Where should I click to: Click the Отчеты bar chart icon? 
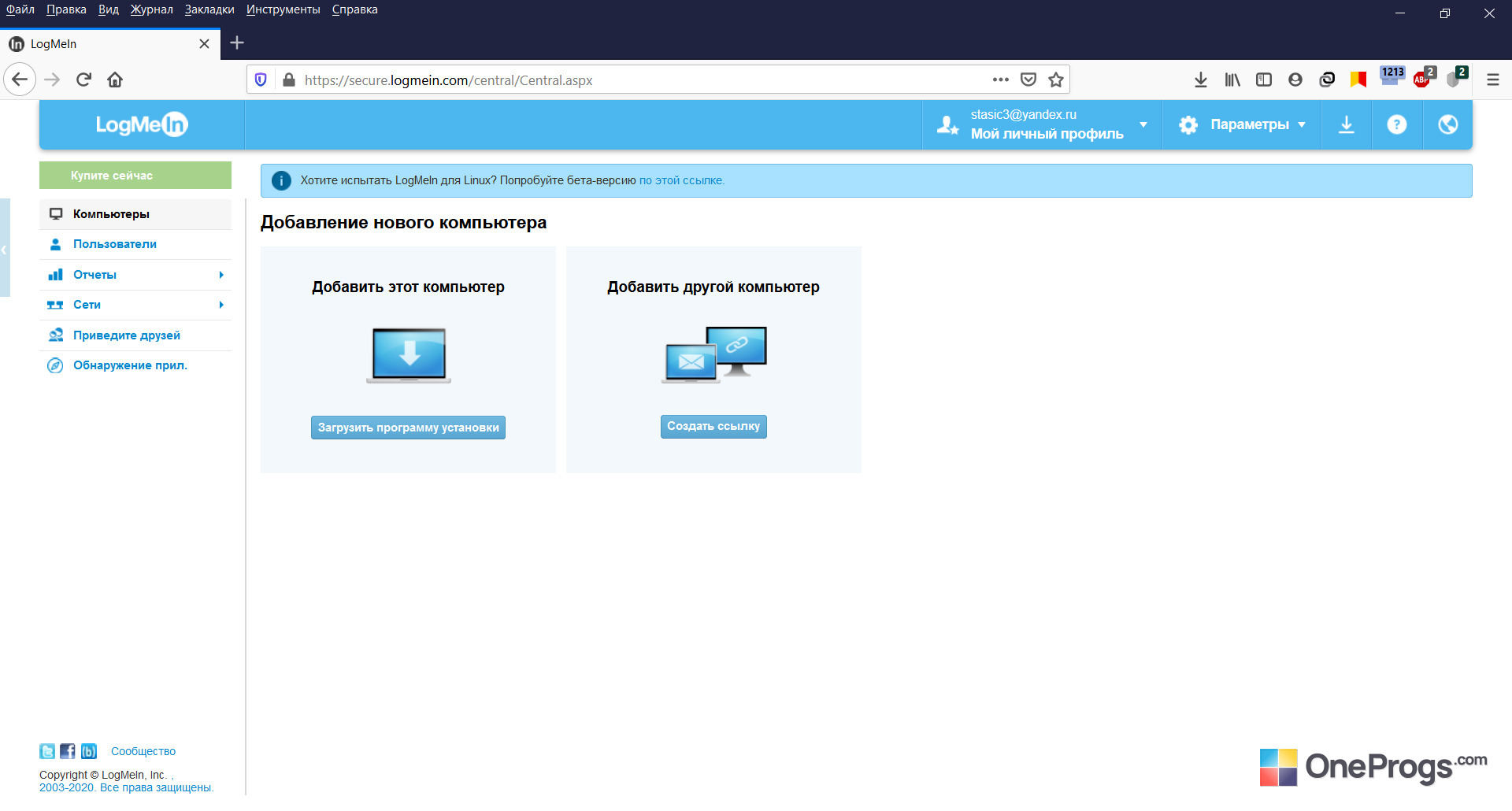click(55, 275)
